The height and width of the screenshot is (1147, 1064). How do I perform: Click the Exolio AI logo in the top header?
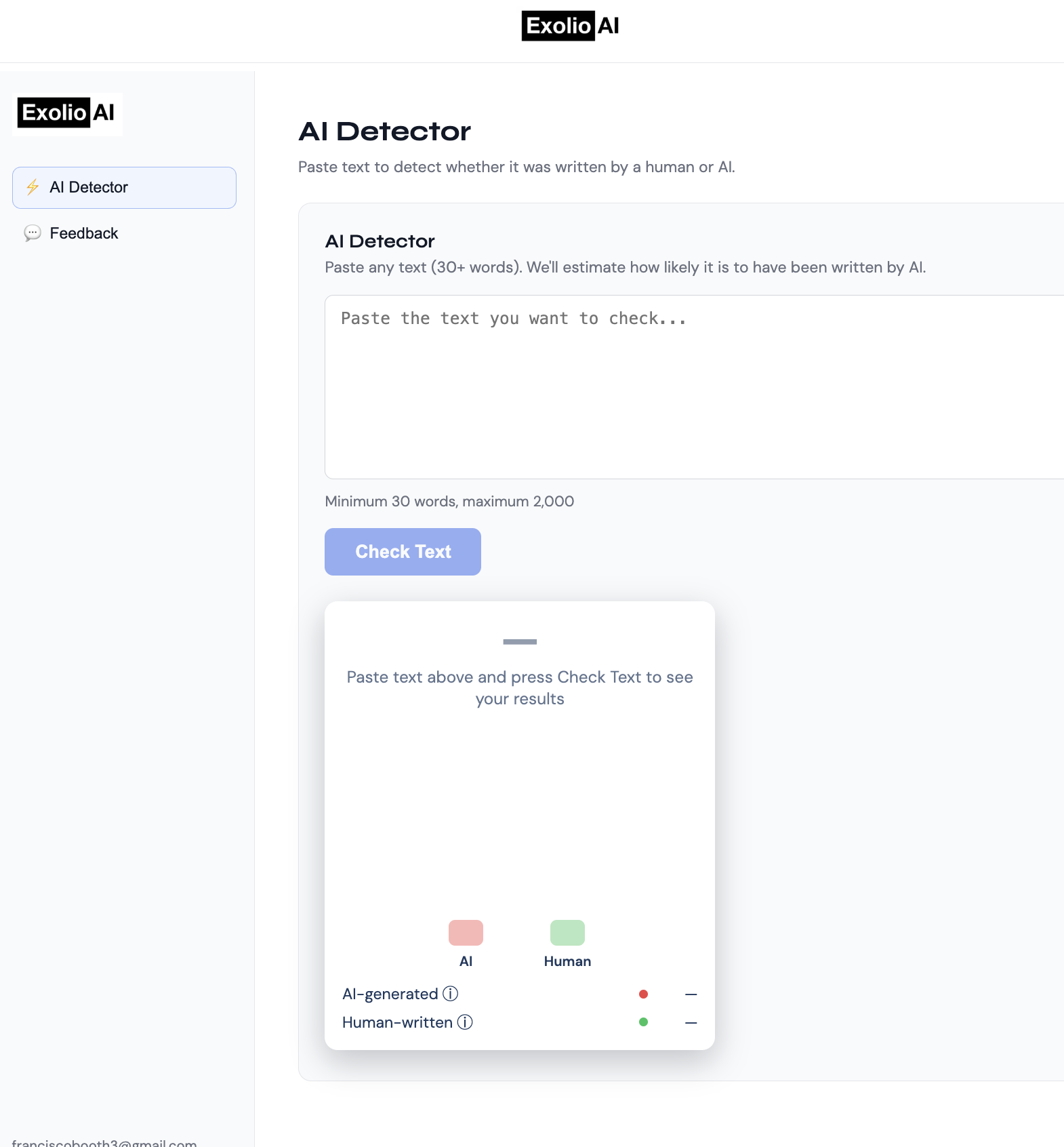tap(570, 26)
